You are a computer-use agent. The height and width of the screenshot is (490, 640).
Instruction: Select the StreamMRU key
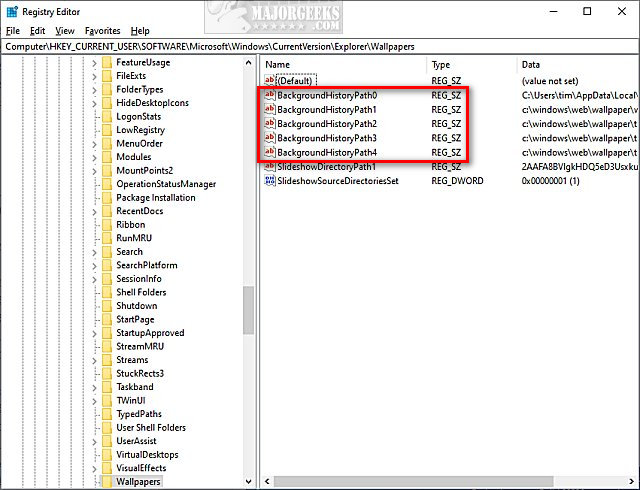(140, 347)
